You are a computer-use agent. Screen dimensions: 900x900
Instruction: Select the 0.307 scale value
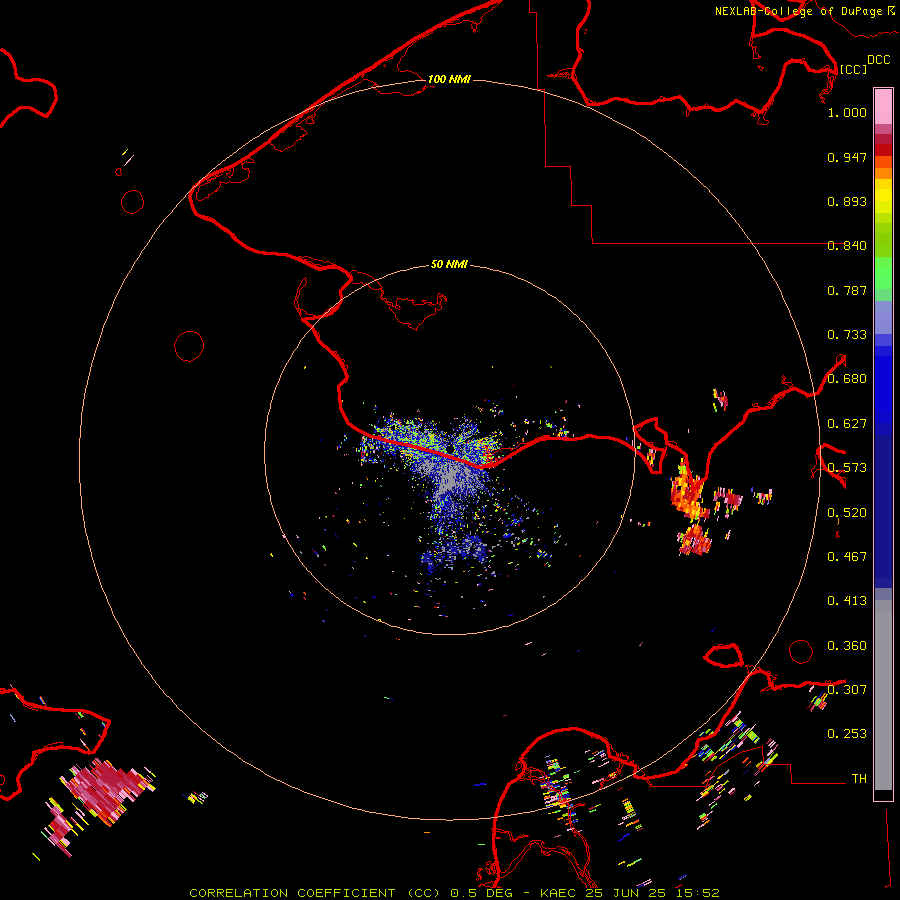coord(847,689)
